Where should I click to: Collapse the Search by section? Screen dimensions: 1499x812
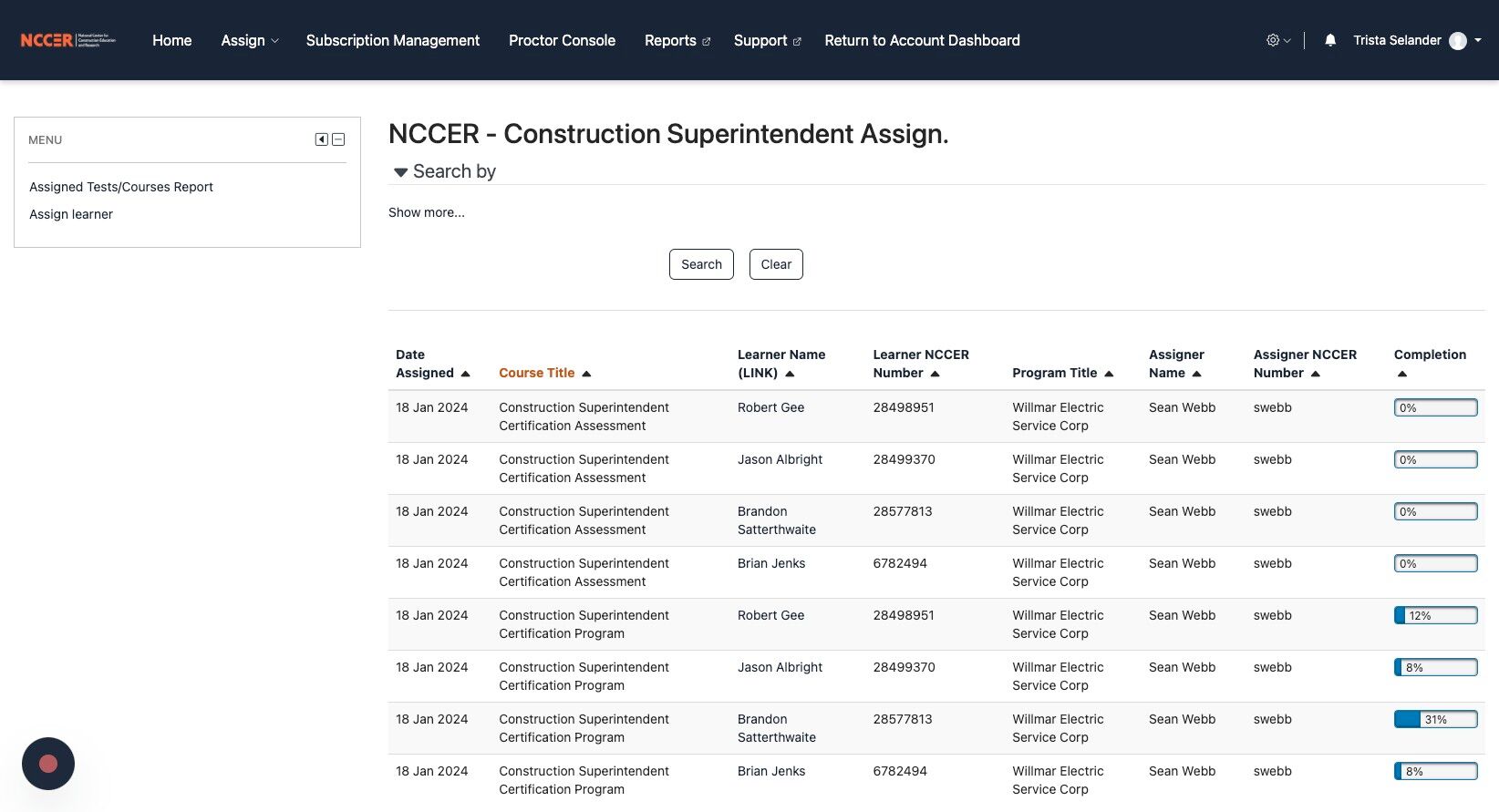click(400, 172)
